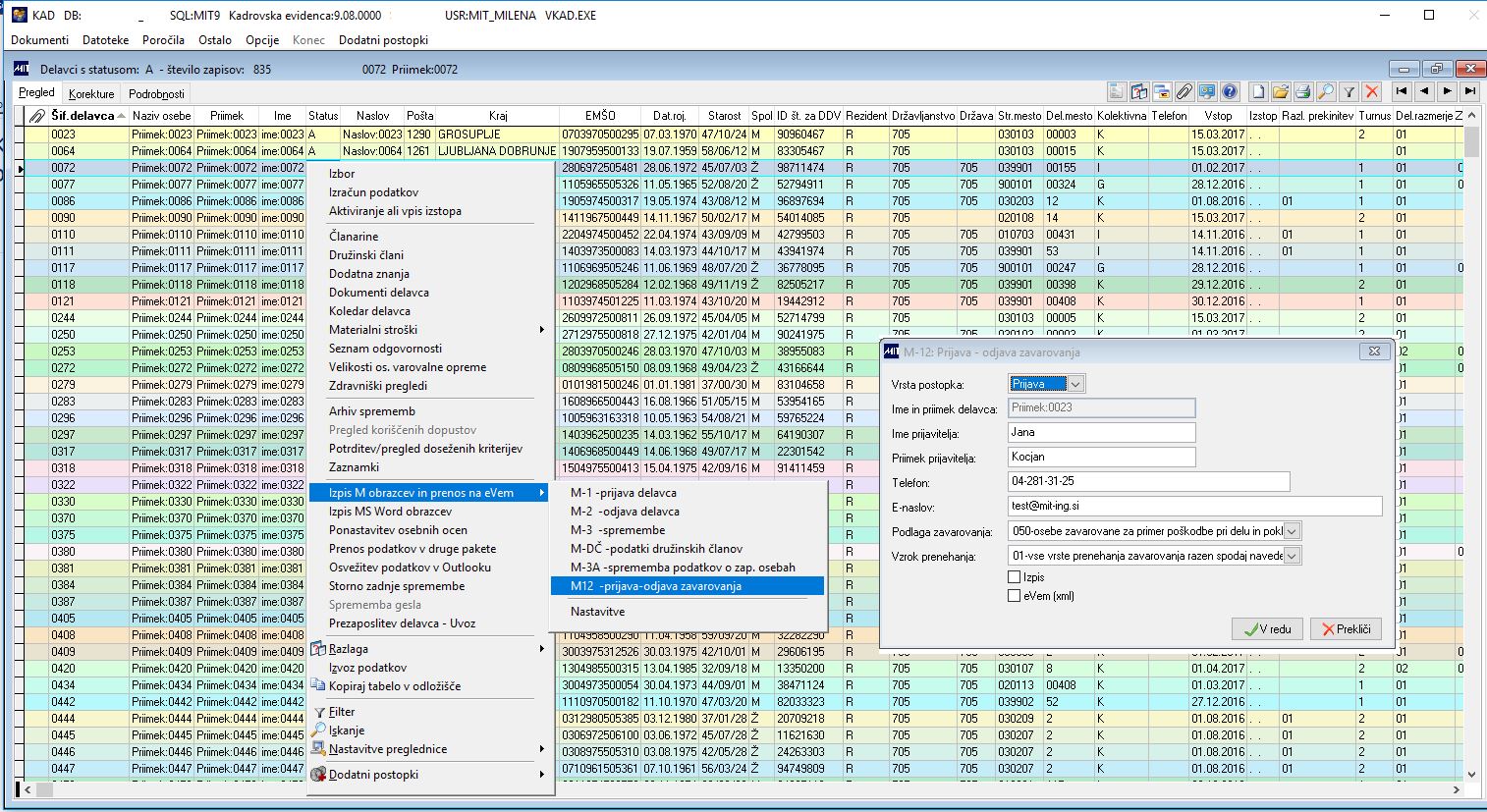The height and width of the screenshot is (812, 1487).
Task: Expand Dodatni postopki context submenu
Action: [x=542, y=775]
